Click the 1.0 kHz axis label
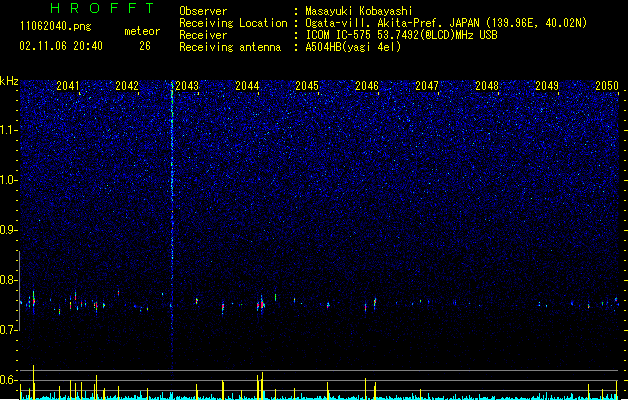Viewport: 629px width, 400px height. 9,180
